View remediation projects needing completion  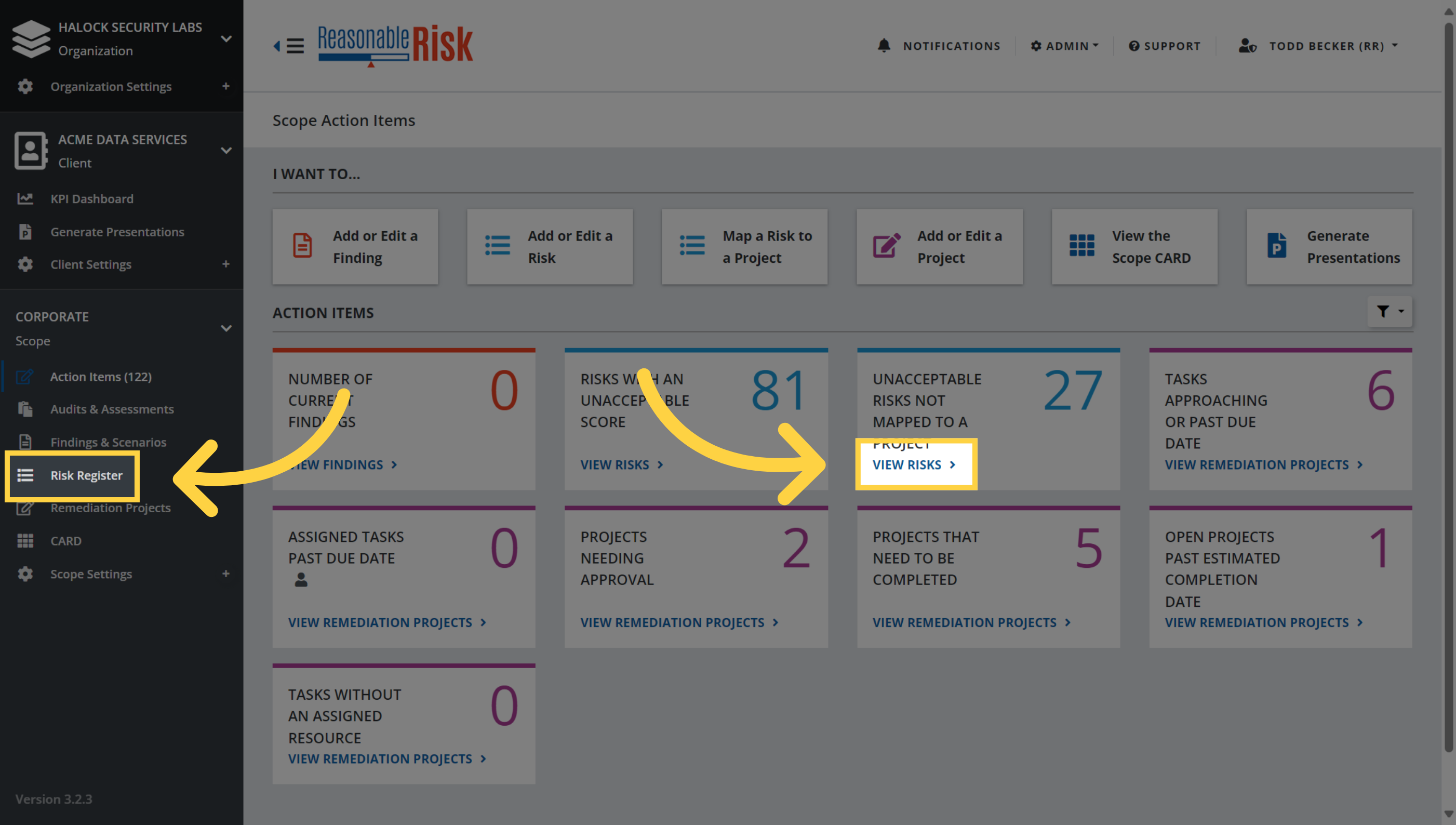coord(971,622)
